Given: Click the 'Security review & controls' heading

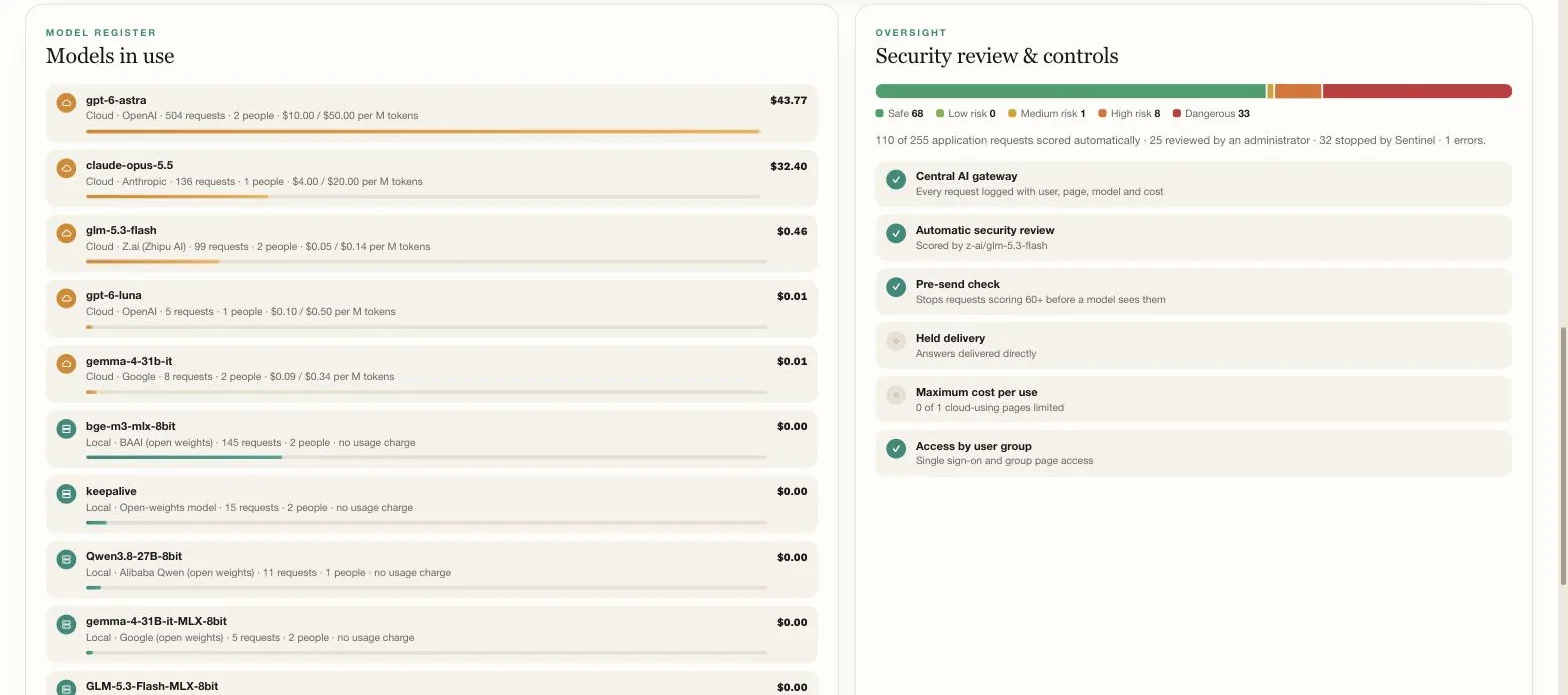Looking at the screenshot, I should pos(996,56).
